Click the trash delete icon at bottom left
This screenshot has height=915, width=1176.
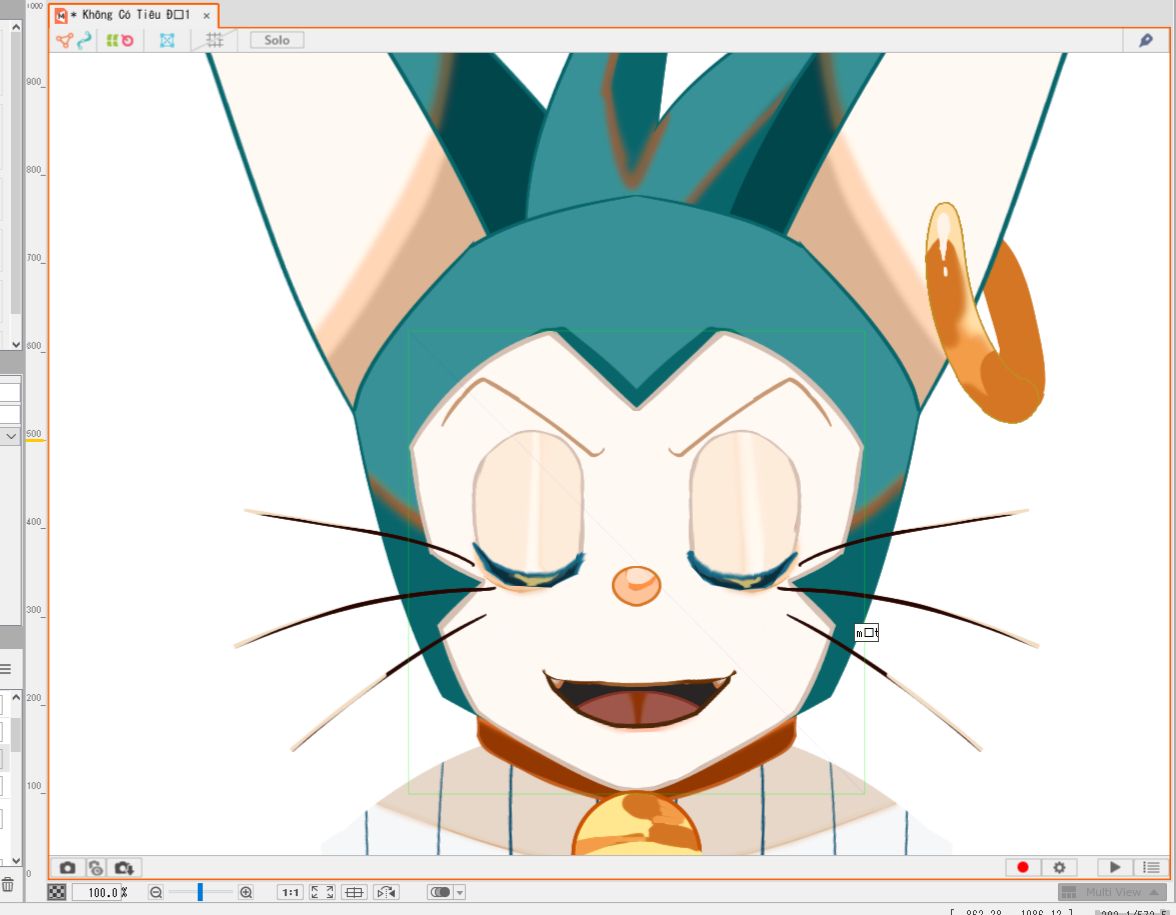click(8, 885)
